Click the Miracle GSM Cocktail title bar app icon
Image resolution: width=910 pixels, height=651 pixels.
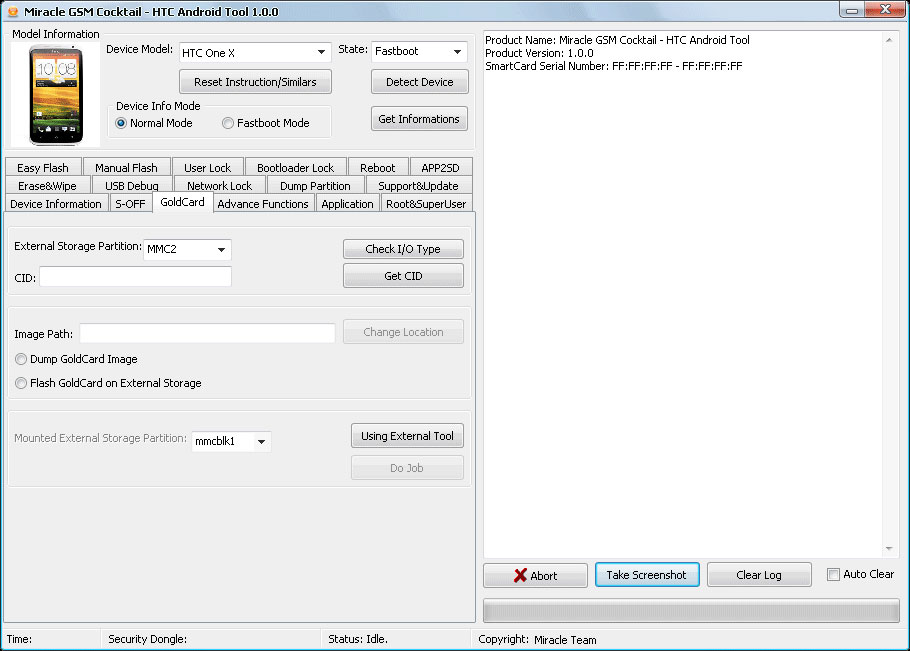[12, 11]
